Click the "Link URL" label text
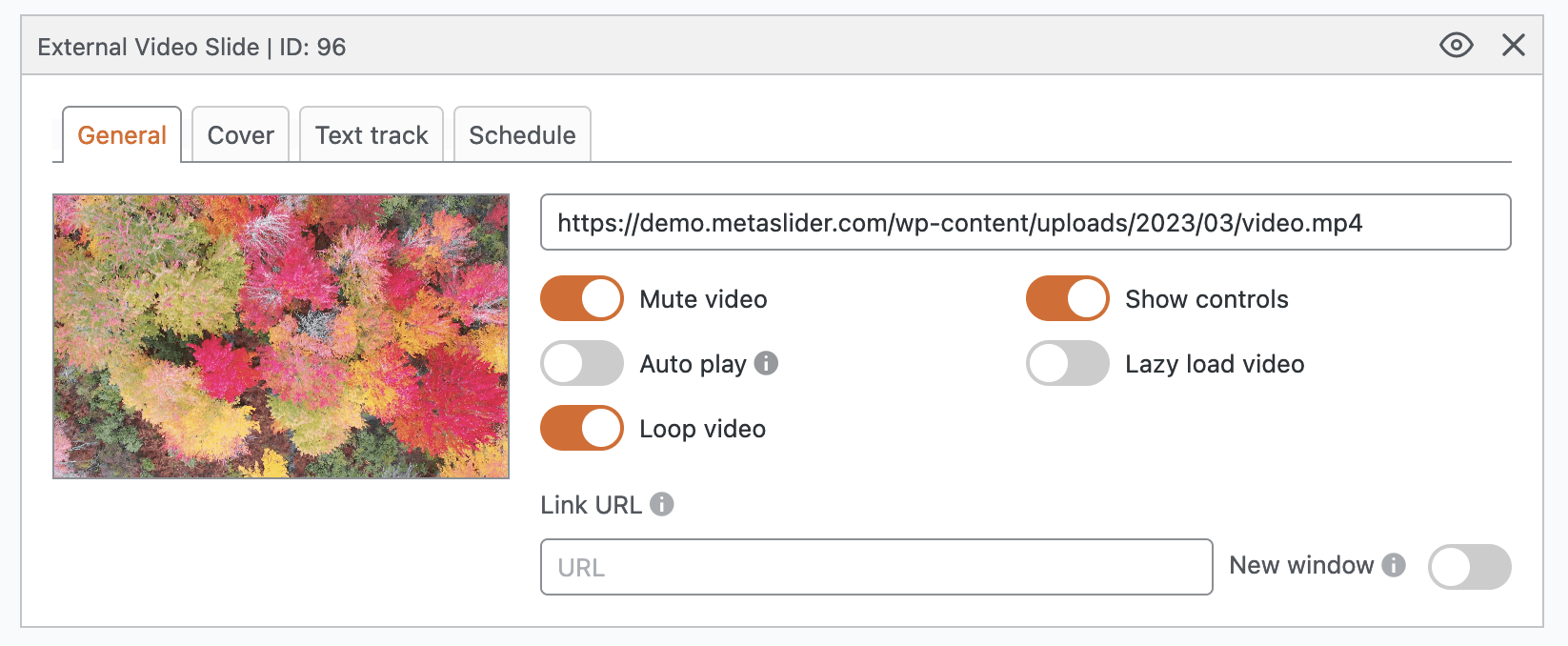1568x646 pixels. (591, 505)
